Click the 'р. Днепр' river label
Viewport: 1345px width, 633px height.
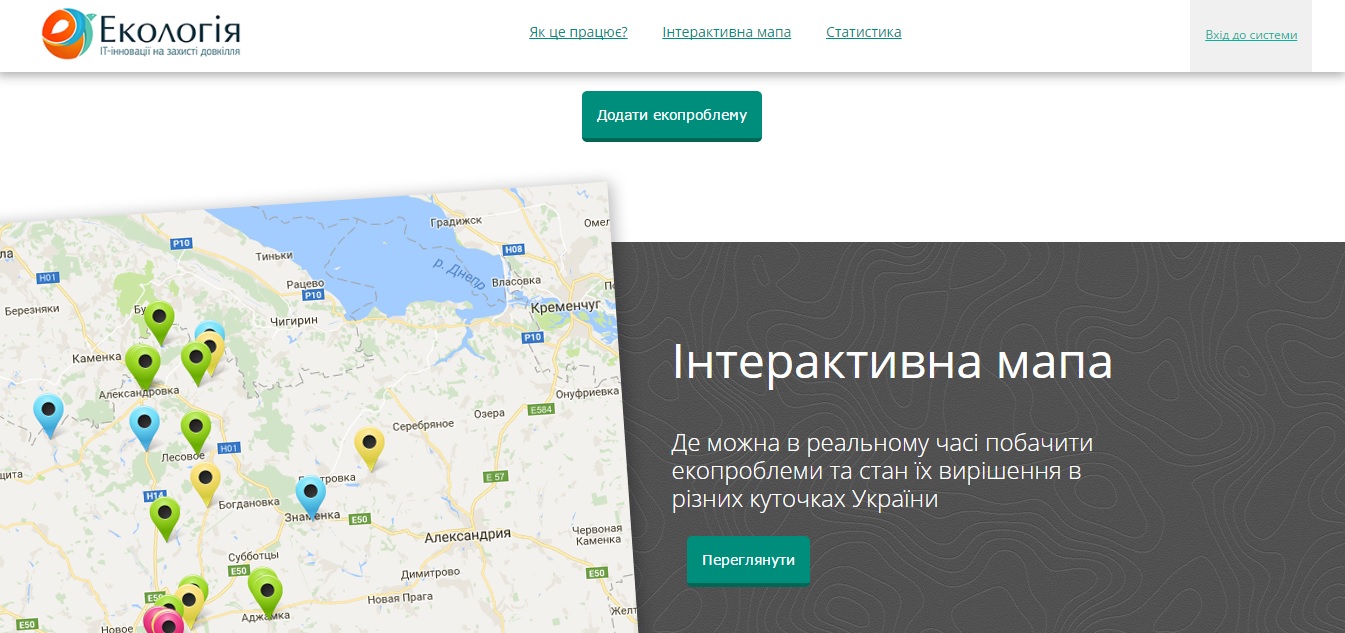[459, 274]
